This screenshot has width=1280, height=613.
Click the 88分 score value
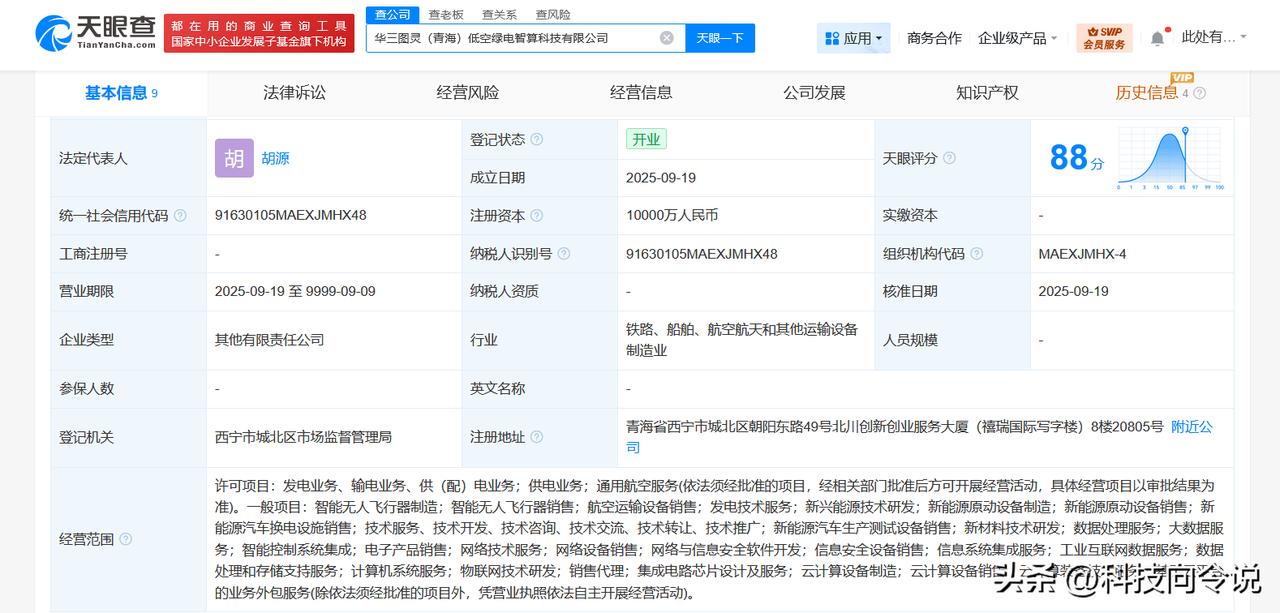[x=1076, y=158]
